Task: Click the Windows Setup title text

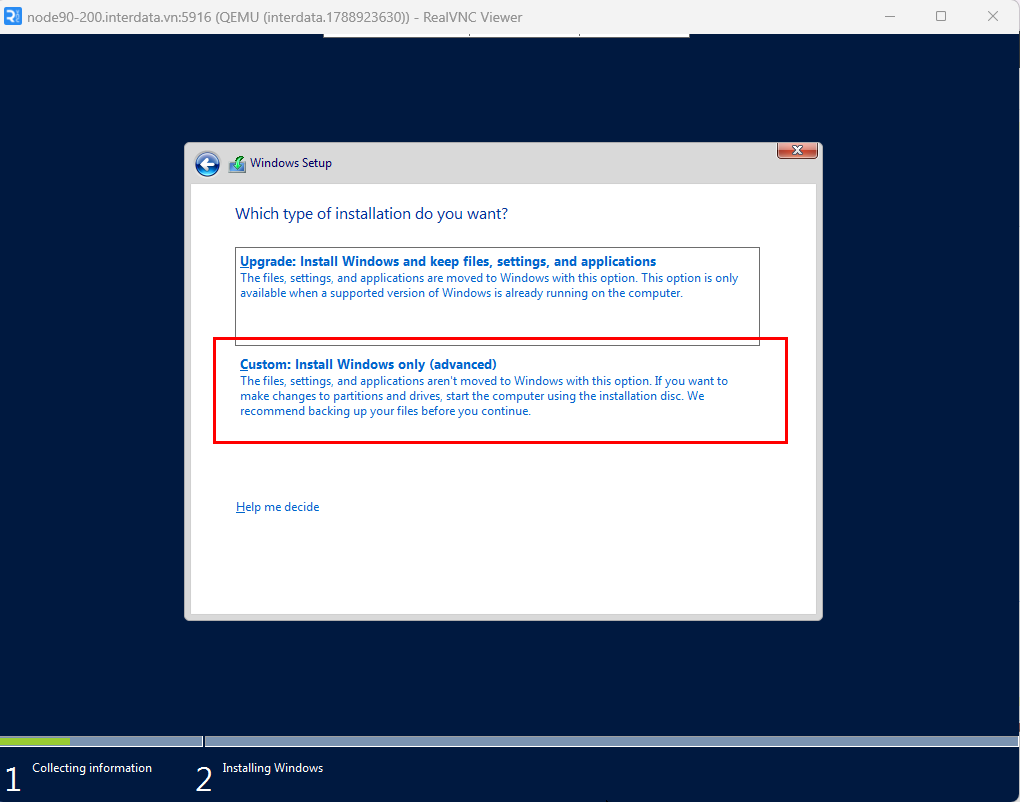Action: (x=291, y=163)
